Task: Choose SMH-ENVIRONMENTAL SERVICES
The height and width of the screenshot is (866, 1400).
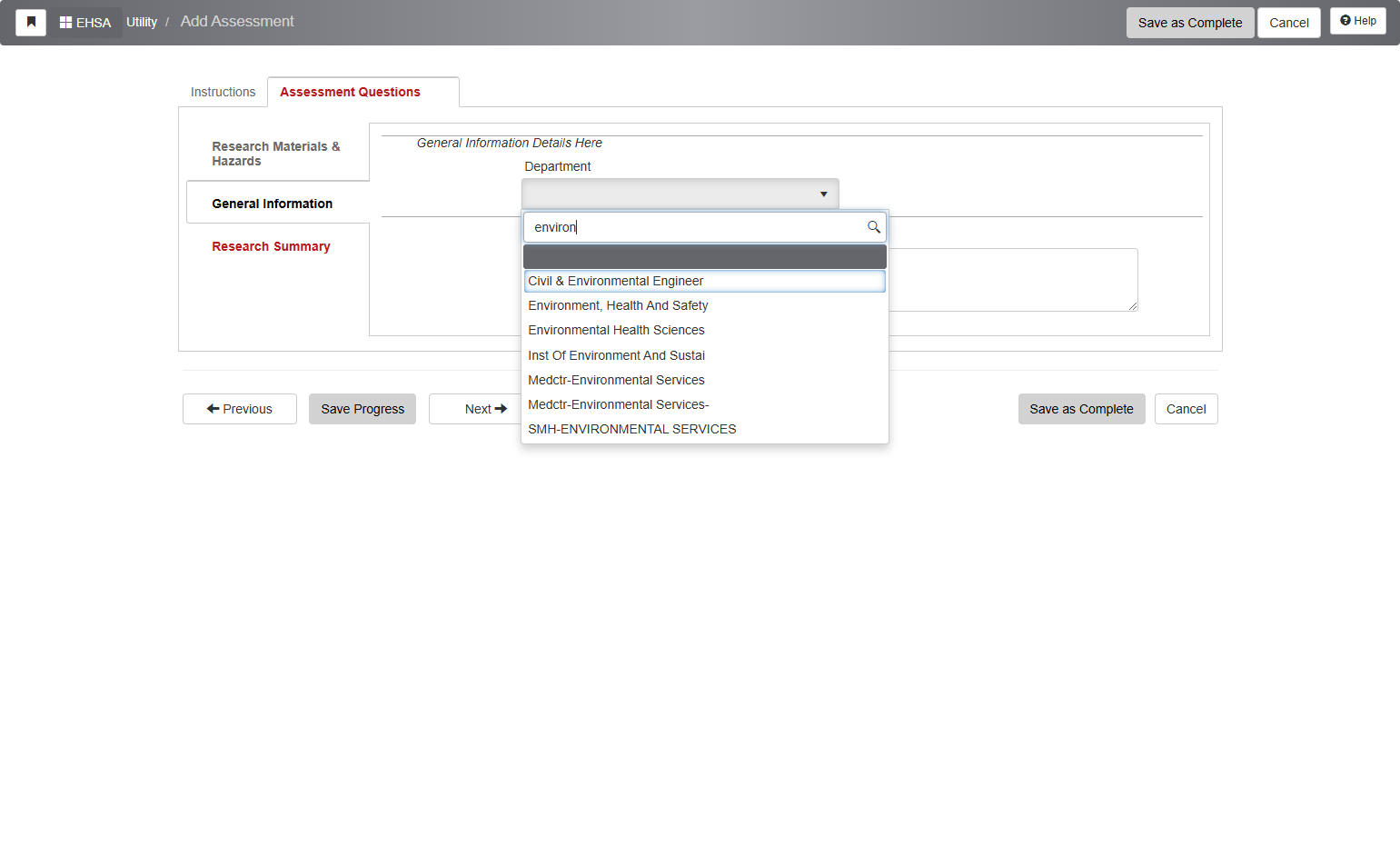Action: 704,429
